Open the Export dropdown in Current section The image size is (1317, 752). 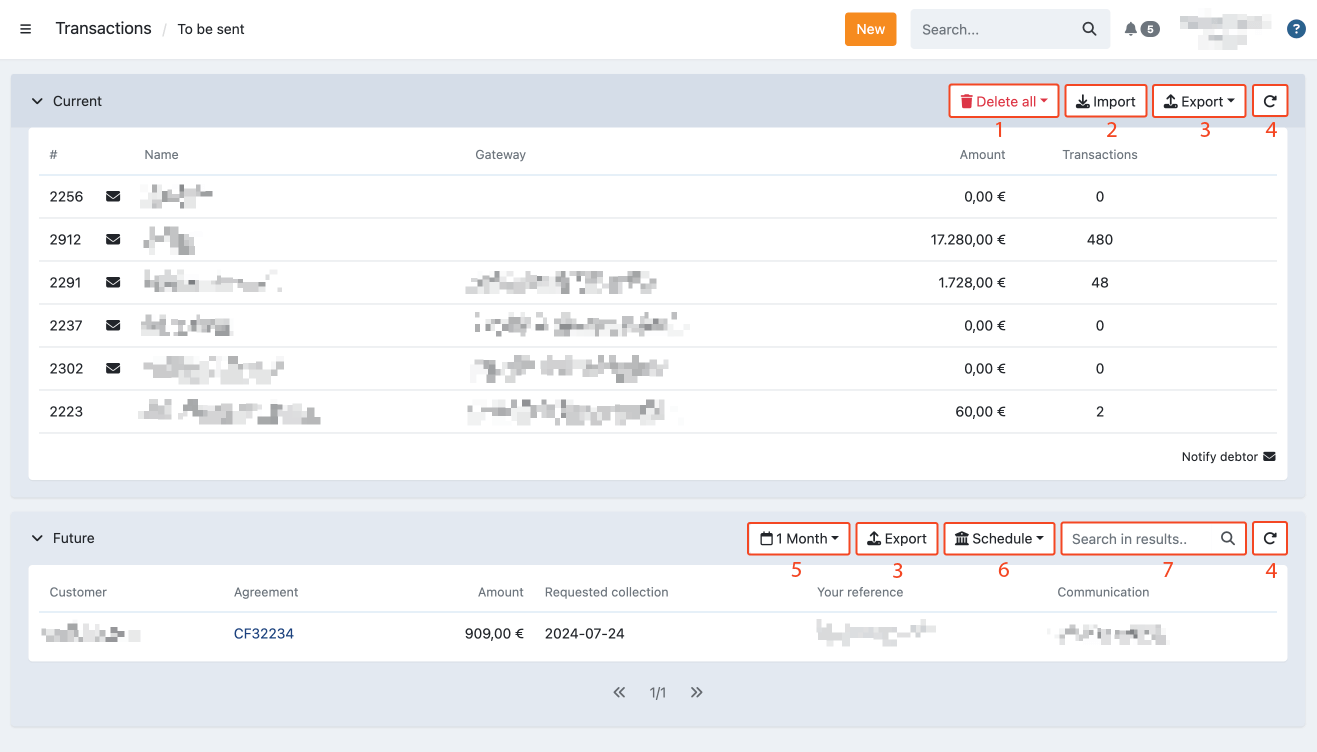click(x=1199, y=101)
